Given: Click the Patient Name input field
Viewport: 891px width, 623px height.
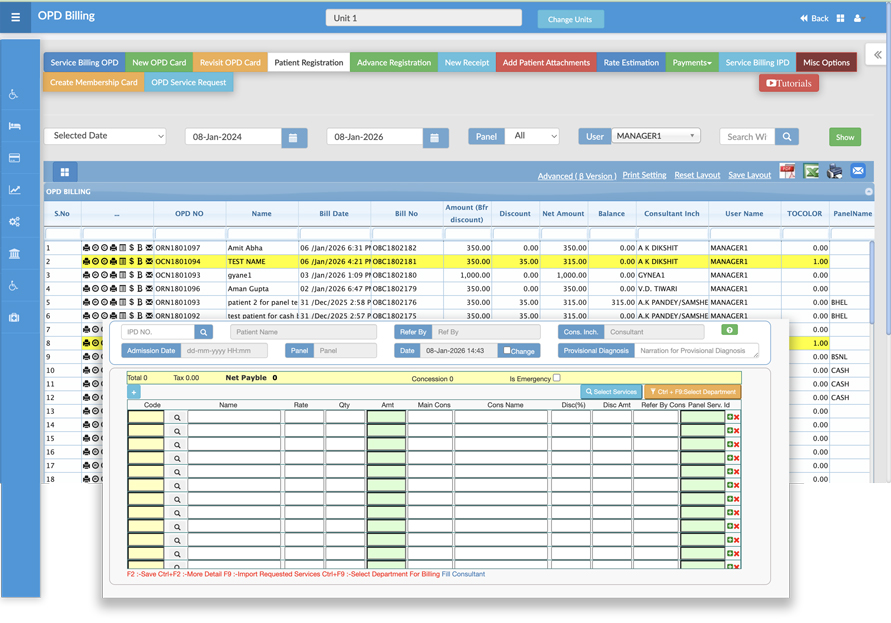Looking at the screenshot, I should coord(303,332).
